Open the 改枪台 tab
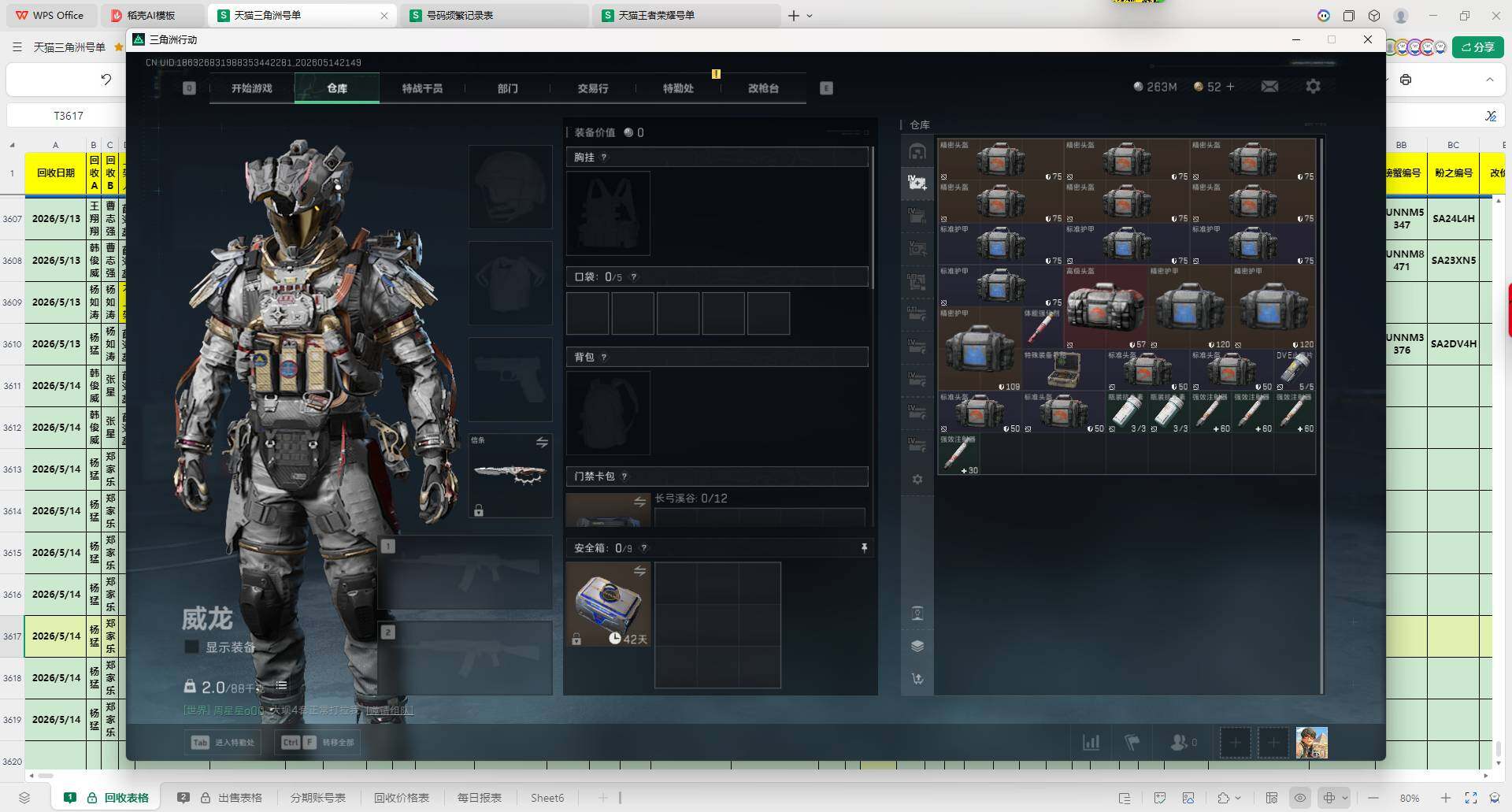This screenshot has height=812, width=1512. tap(763, 88)
